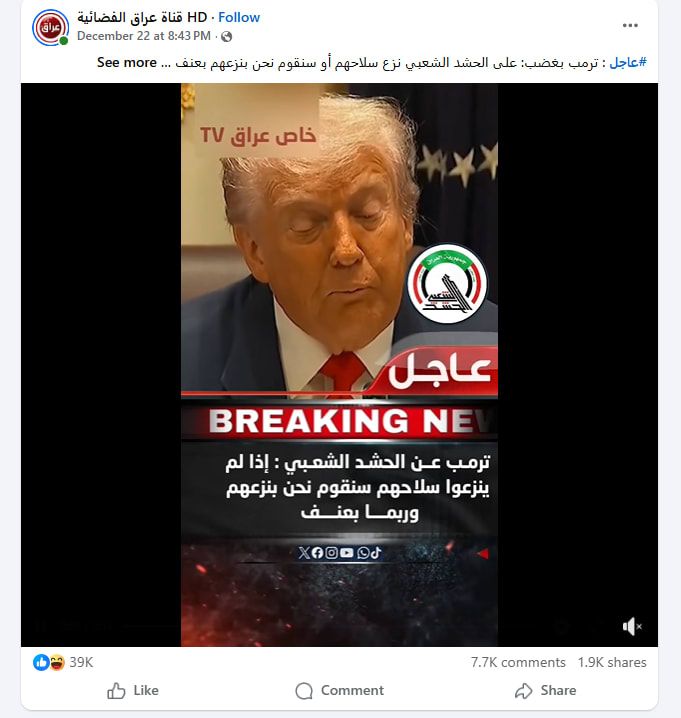This screenshot has height=718, width=681.
Task: Click the #عاجل hashtag
Action: tap(628, 62)
